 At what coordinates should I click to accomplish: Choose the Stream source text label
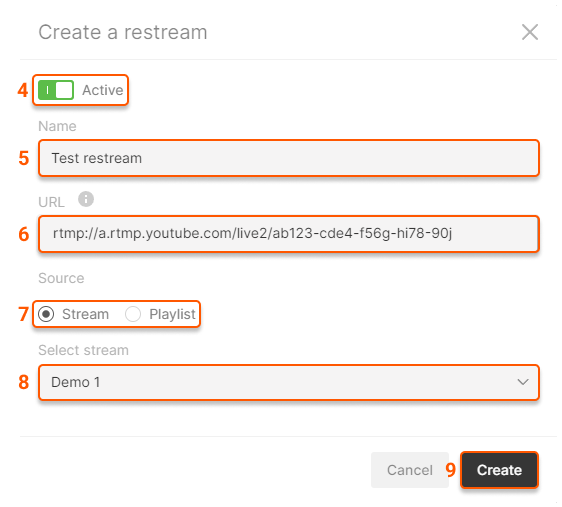[85, 314]
